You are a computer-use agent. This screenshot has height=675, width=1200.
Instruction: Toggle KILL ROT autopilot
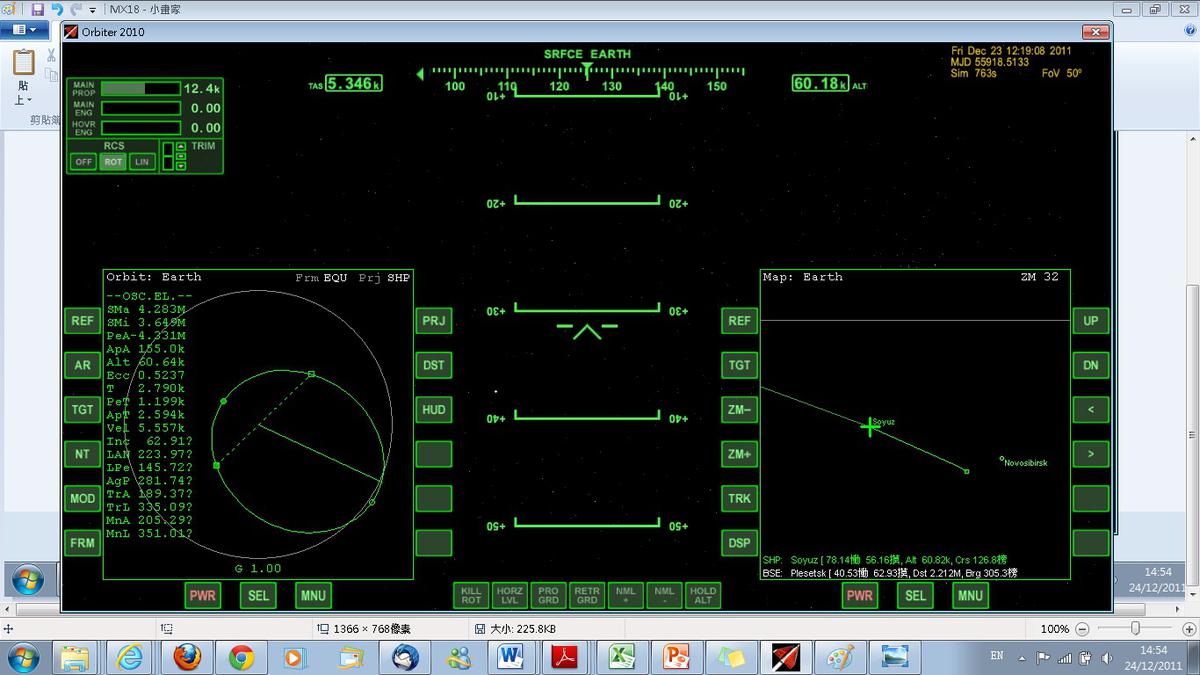[471, 595]
